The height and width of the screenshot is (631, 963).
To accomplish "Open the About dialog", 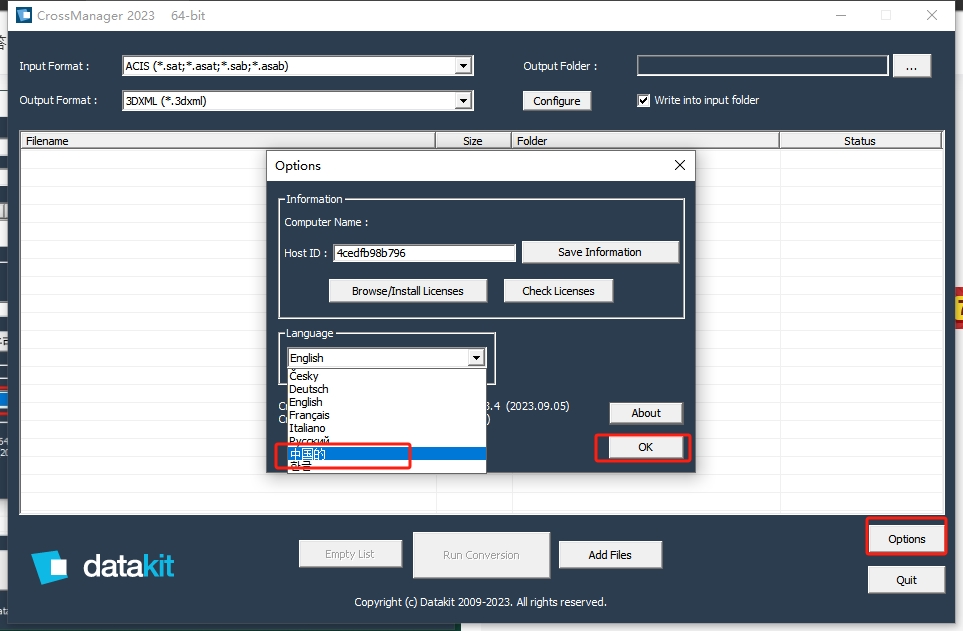I will point(645,413).
